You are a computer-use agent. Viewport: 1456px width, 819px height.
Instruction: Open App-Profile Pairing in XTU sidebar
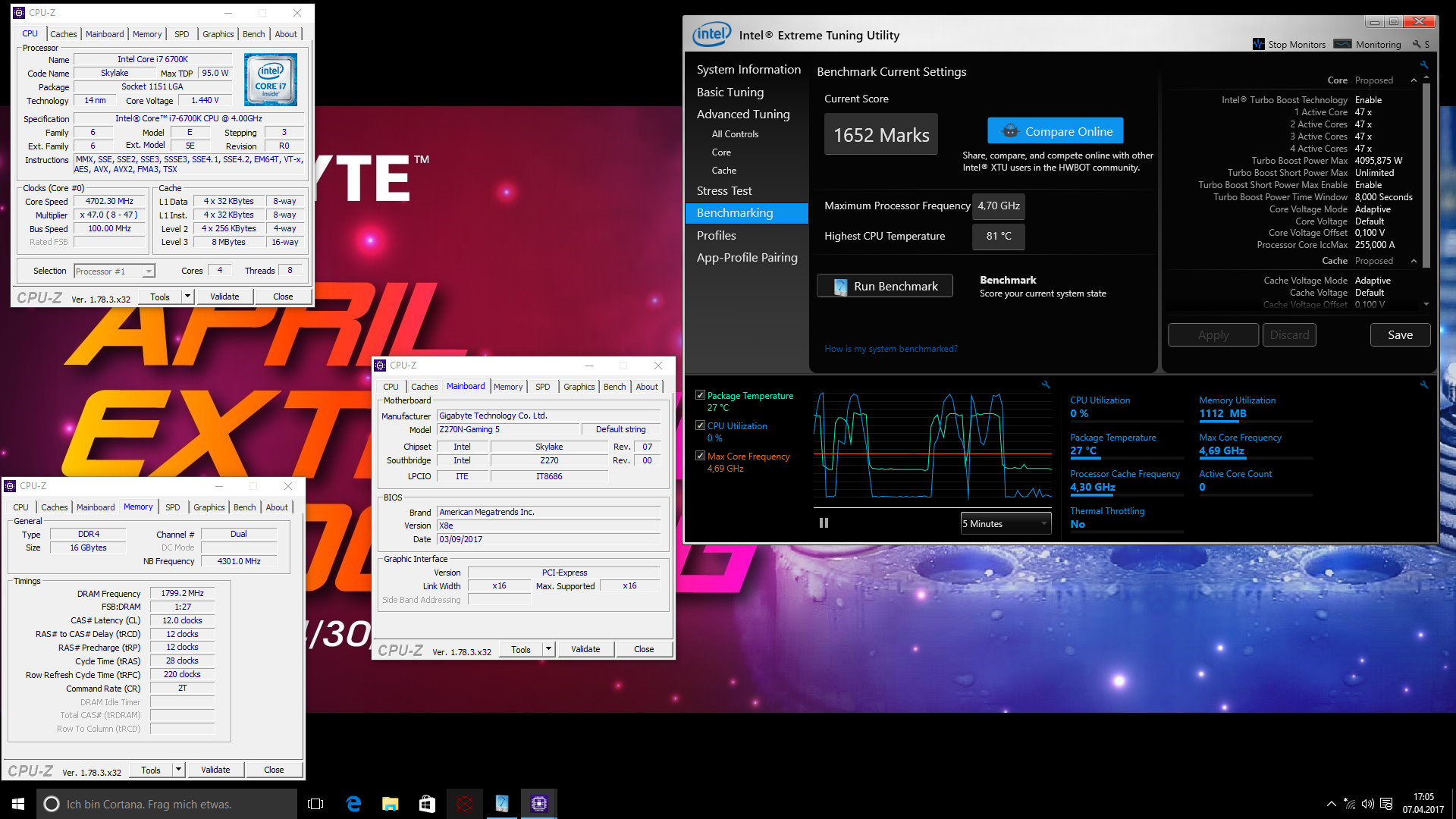747,258
